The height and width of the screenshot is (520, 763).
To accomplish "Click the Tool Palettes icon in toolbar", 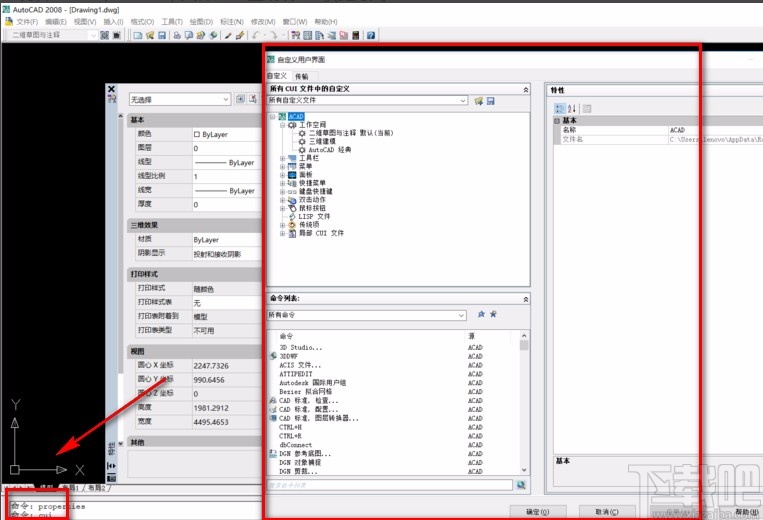I will tap(320, 35).
